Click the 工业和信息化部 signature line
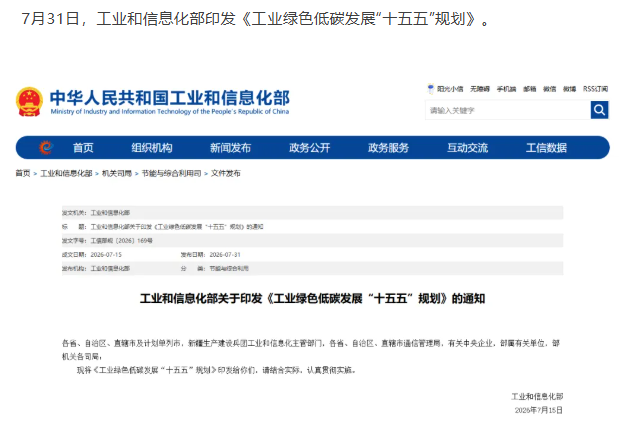 click(x=537, y=397)
